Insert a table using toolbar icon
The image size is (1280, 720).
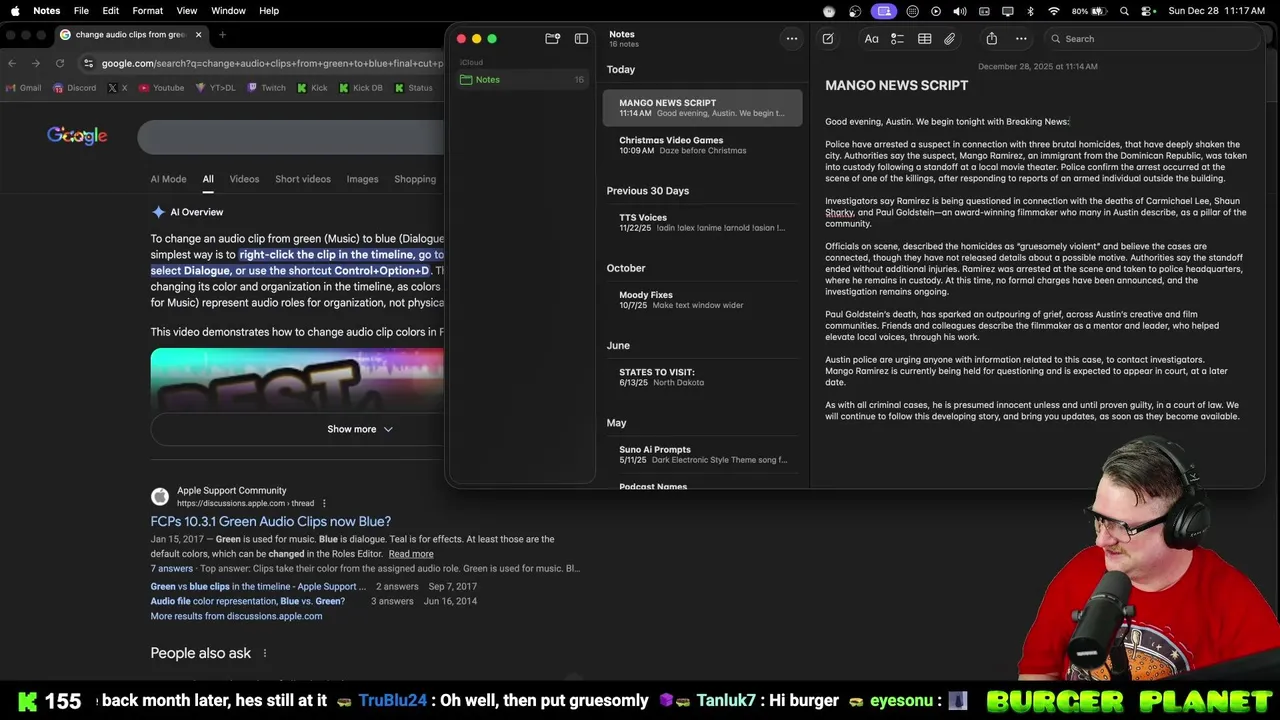pos(925,39)
